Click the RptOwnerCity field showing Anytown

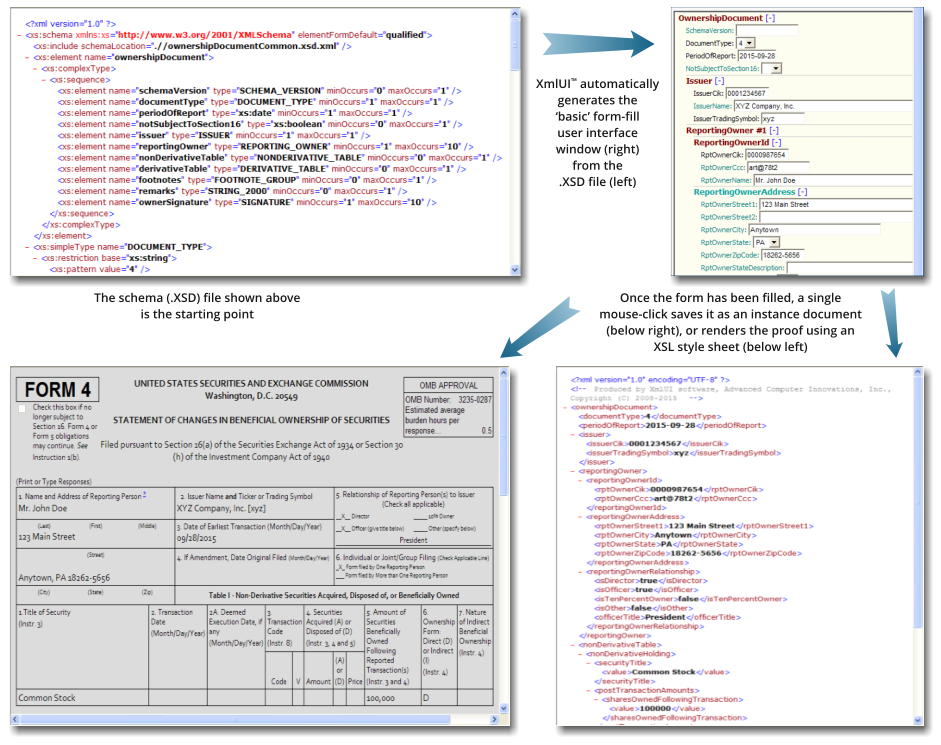click(x=814, y=230)
